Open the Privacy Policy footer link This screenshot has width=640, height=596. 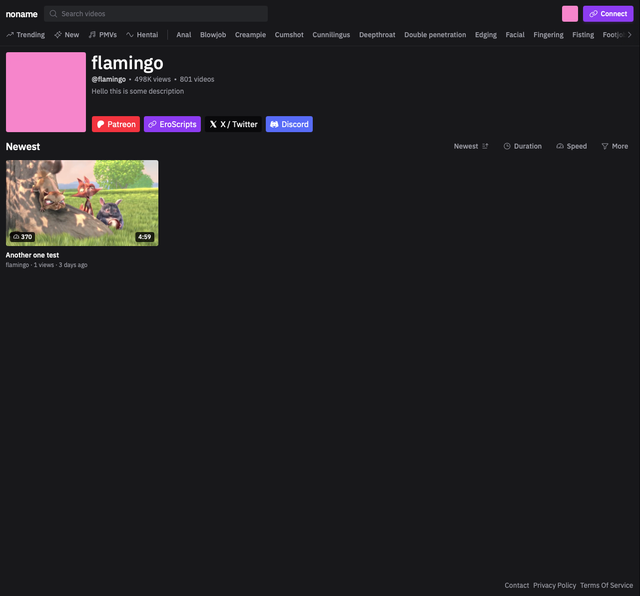pyautogui.click(x=554, y=585)
